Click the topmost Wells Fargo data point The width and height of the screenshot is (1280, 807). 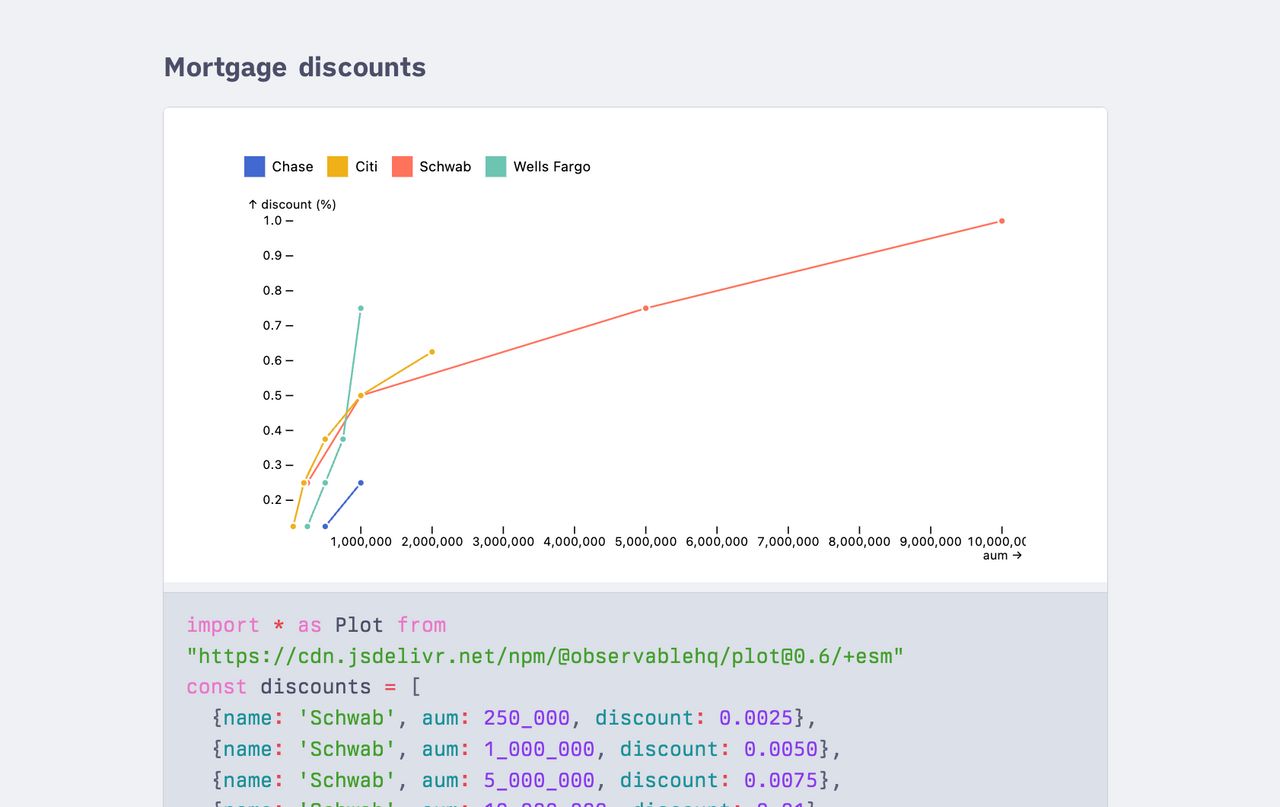tap(361, 308)
